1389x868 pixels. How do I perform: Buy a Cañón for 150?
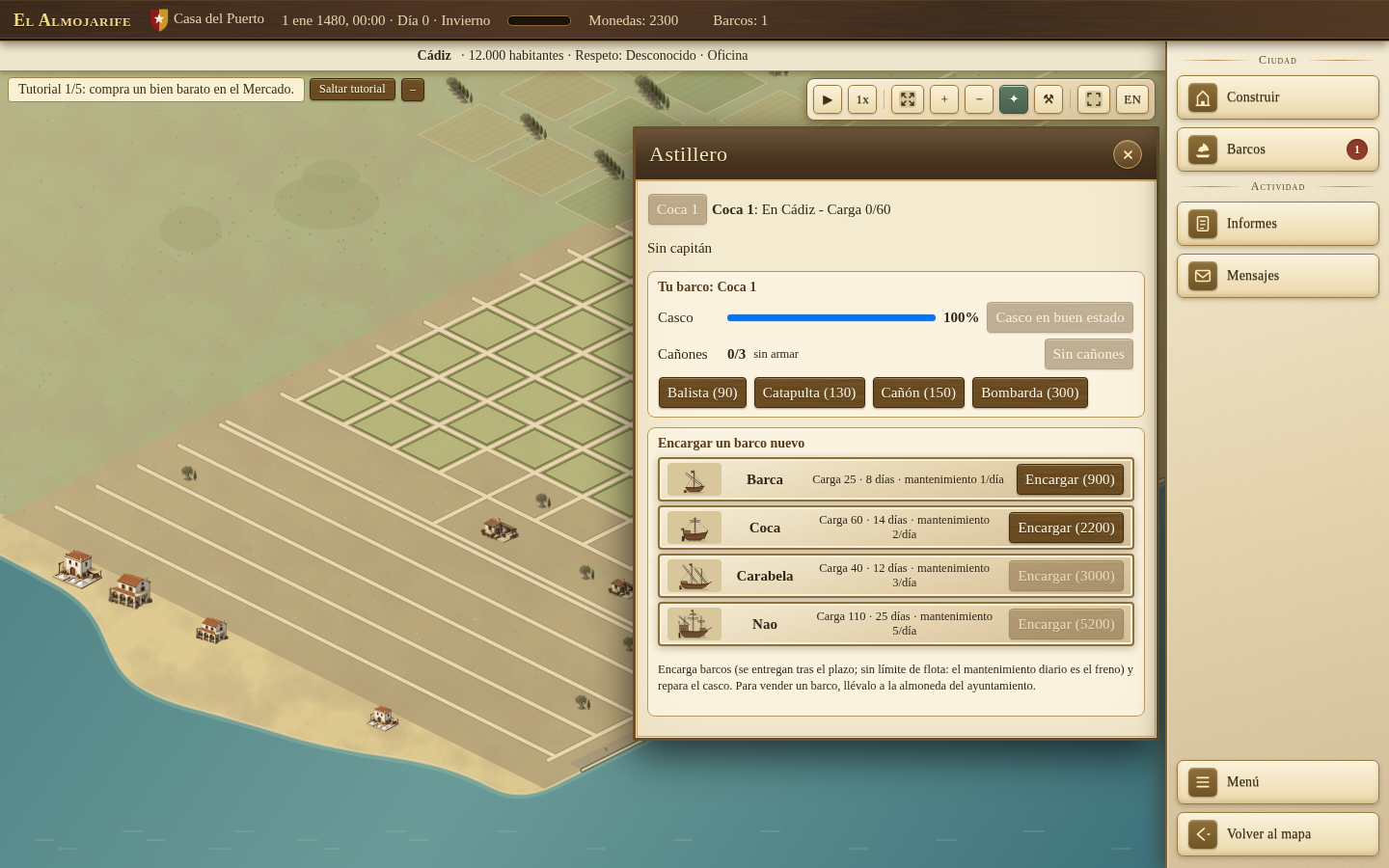click(918, 393)
